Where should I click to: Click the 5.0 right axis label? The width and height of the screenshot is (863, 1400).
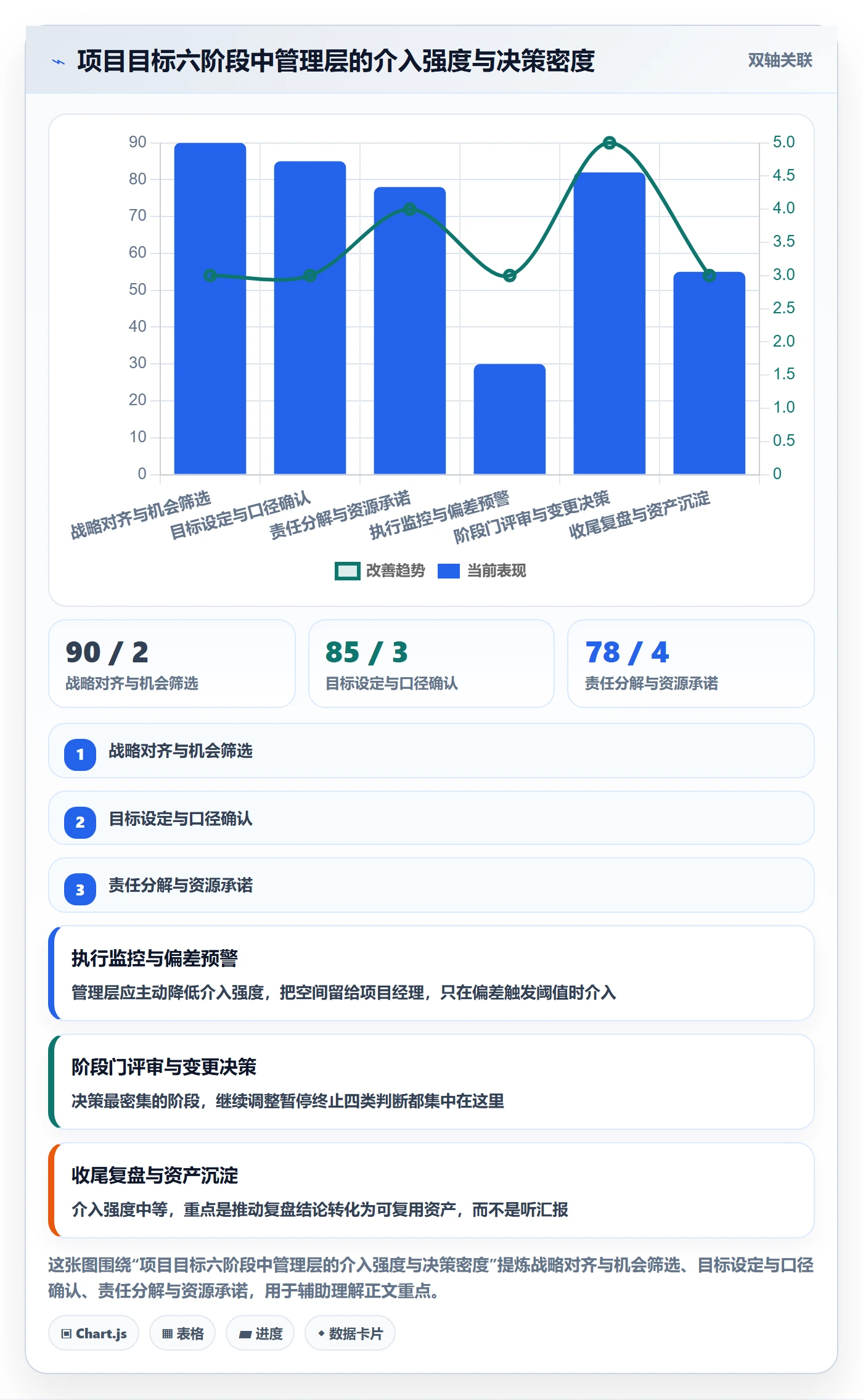[x=783, y=142]
